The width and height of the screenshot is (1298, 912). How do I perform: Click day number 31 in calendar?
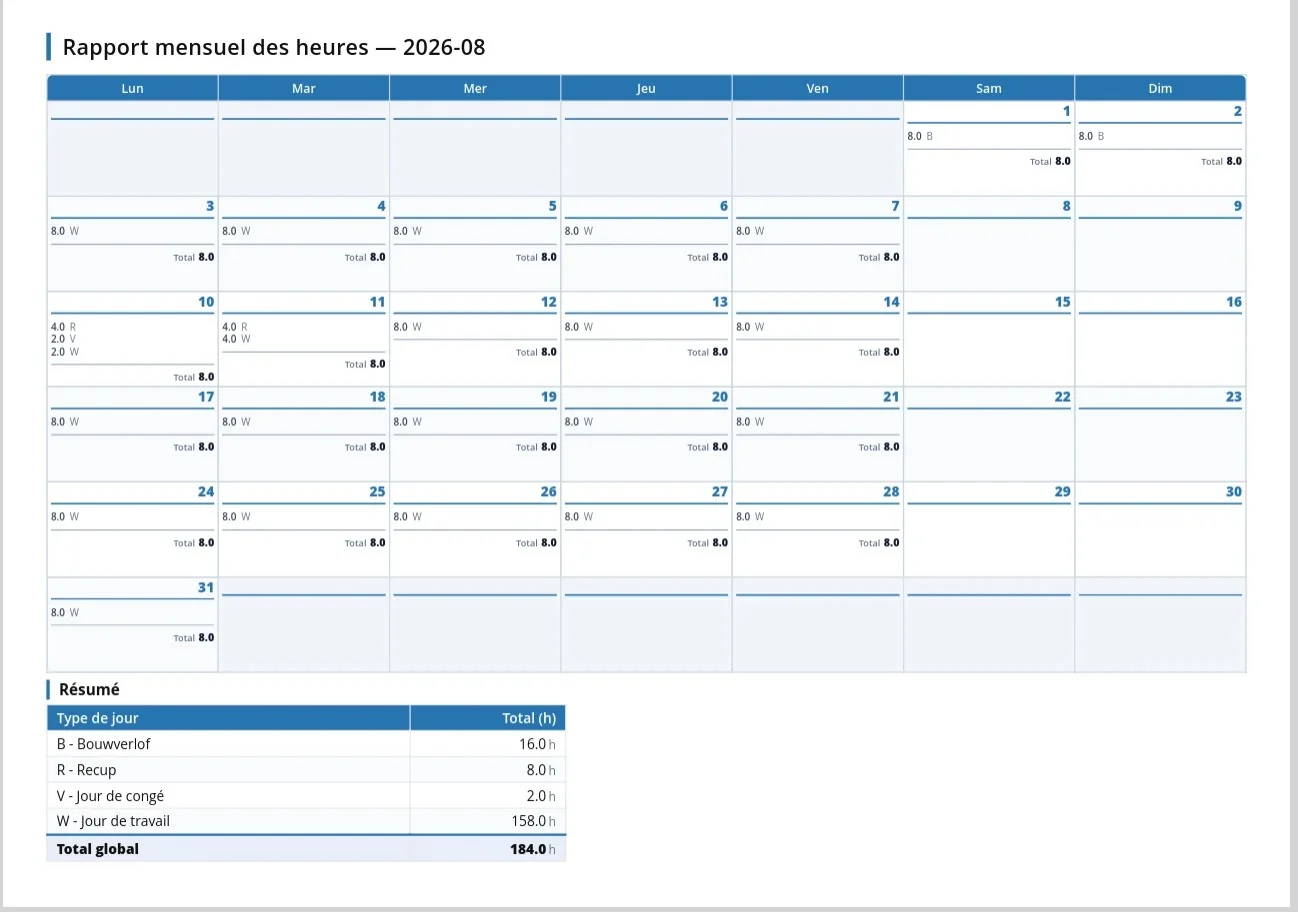coord(206,587)
